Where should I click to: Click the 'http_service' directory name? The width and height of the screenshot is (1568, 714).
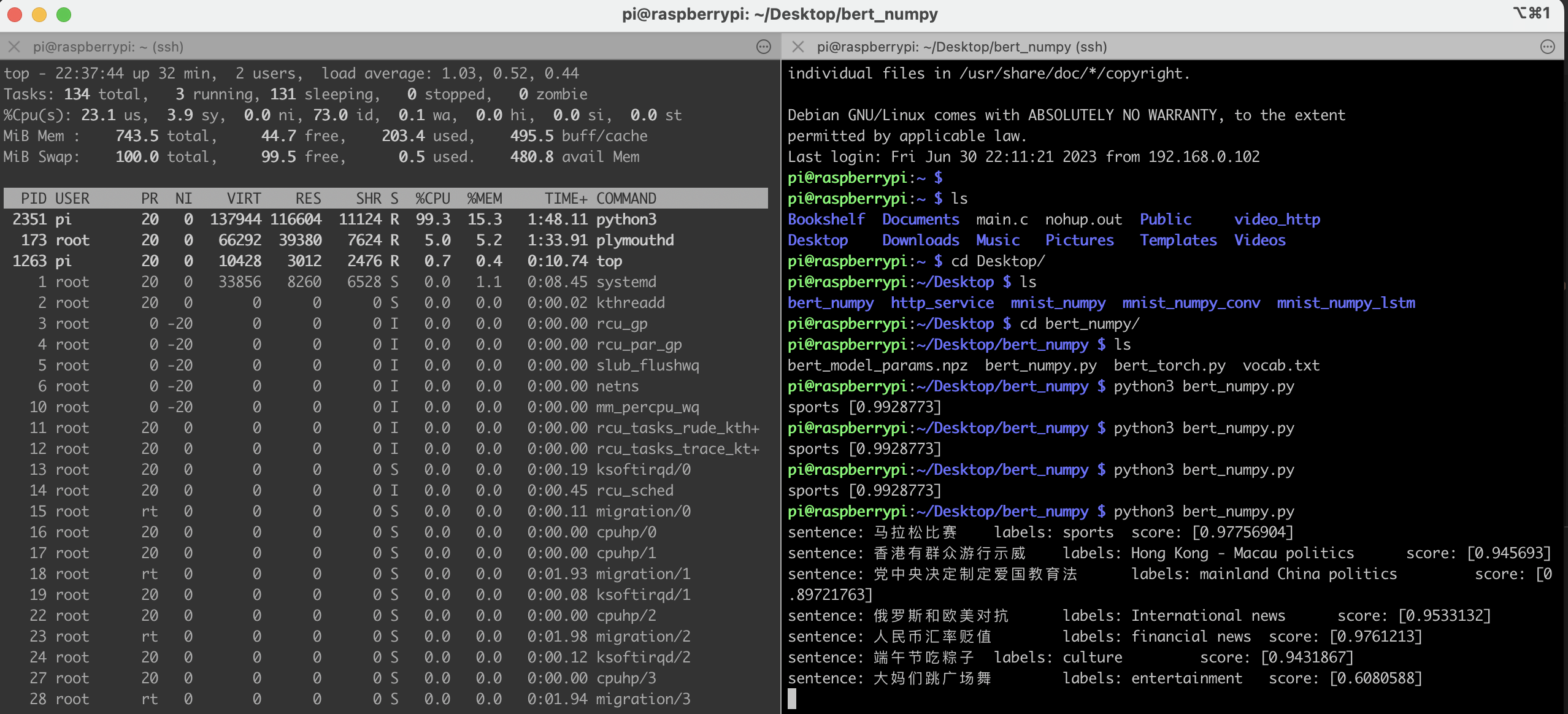pyautogui.click(x=942, y=303)
